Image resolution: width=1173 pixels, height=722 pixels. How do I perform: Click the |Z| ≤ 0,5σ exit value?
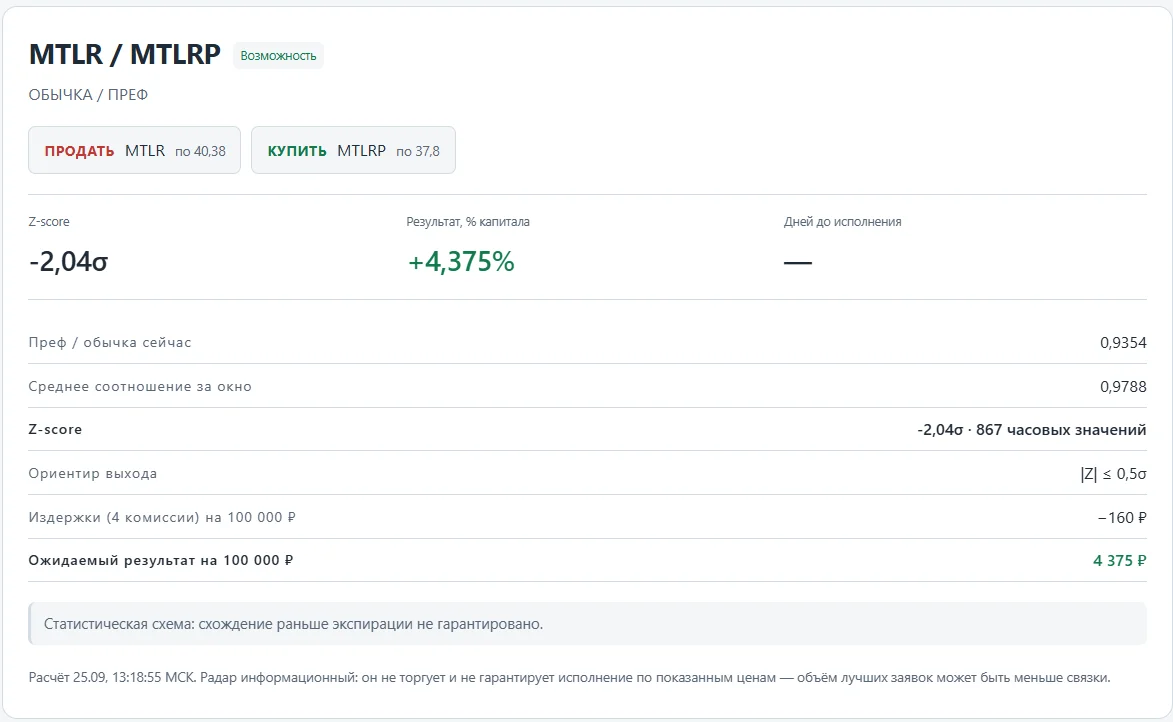[x=1113, y=474]
